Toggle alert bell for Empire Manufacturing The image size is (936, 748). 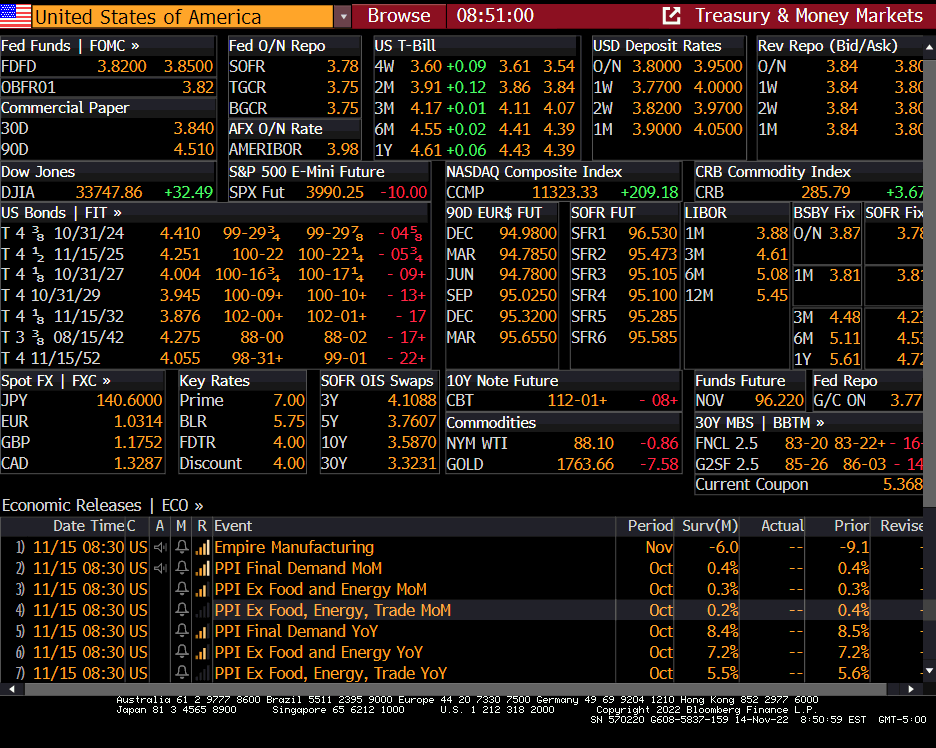(x=181, y=547)
